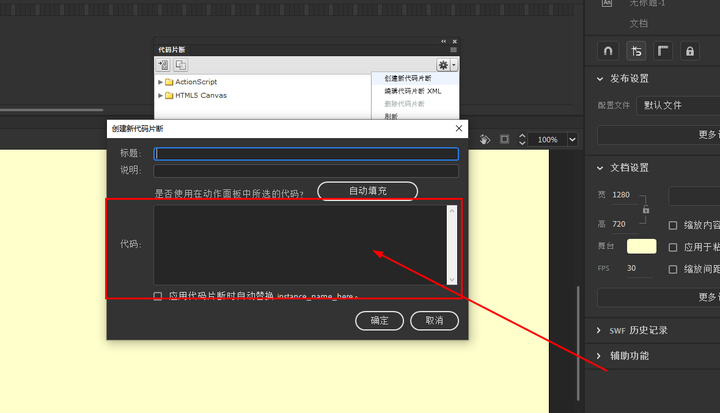This screenshot has height=413, width=720.
Task: Click the Add to current frame icon
Action: point(163,65)
